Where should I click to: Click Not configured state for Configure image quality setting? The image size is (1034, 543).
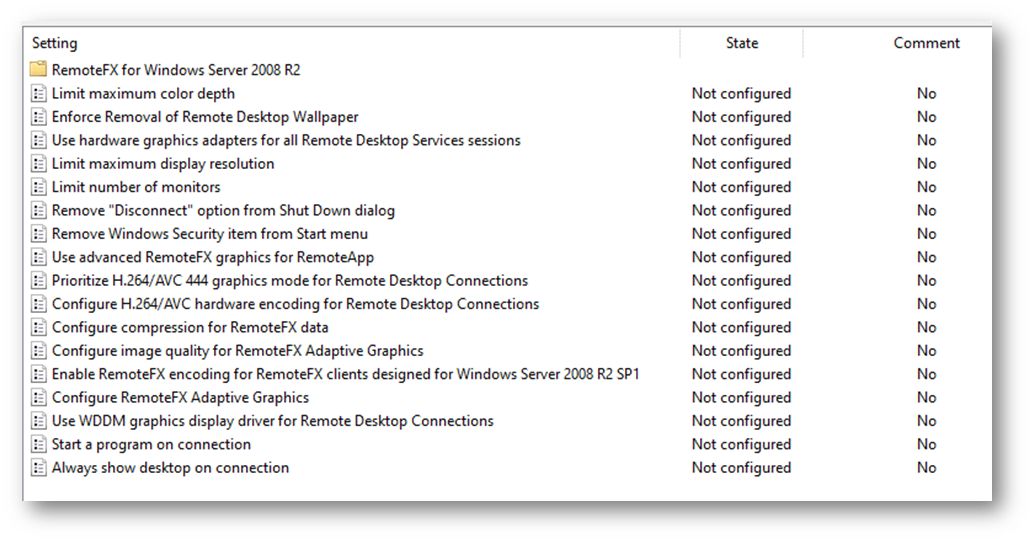[741, 351]
